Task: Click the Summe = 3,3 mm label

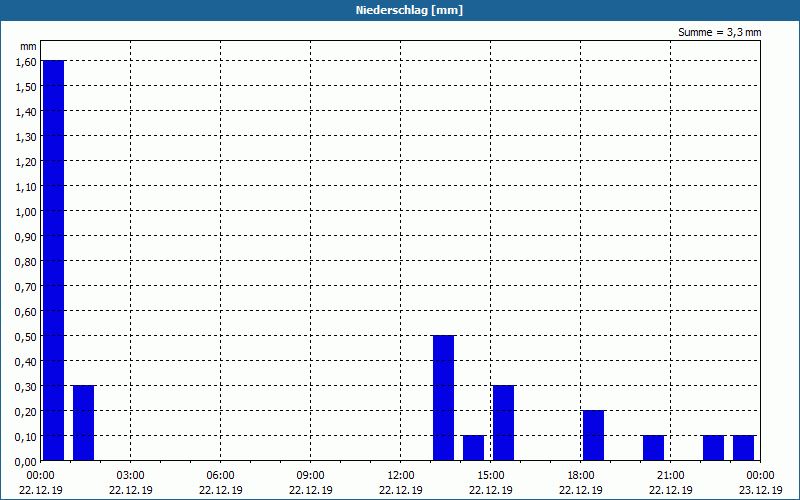Action: click(x=719, y=32)
